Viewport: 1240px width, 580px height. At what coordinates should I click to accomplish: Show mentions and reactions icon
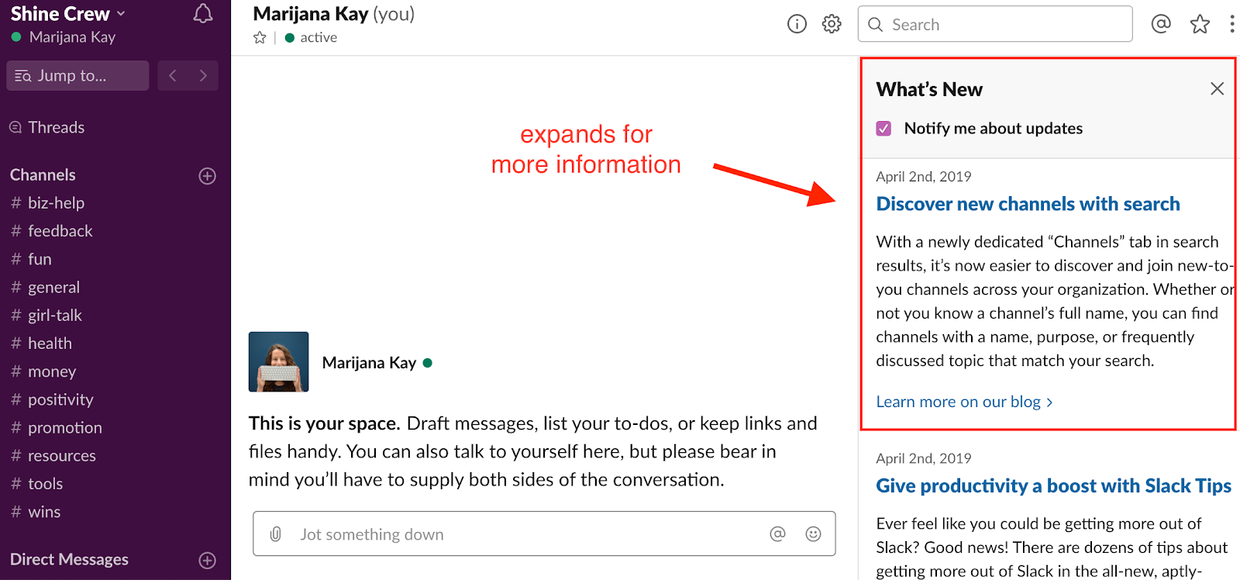[x=1161, y=25]
